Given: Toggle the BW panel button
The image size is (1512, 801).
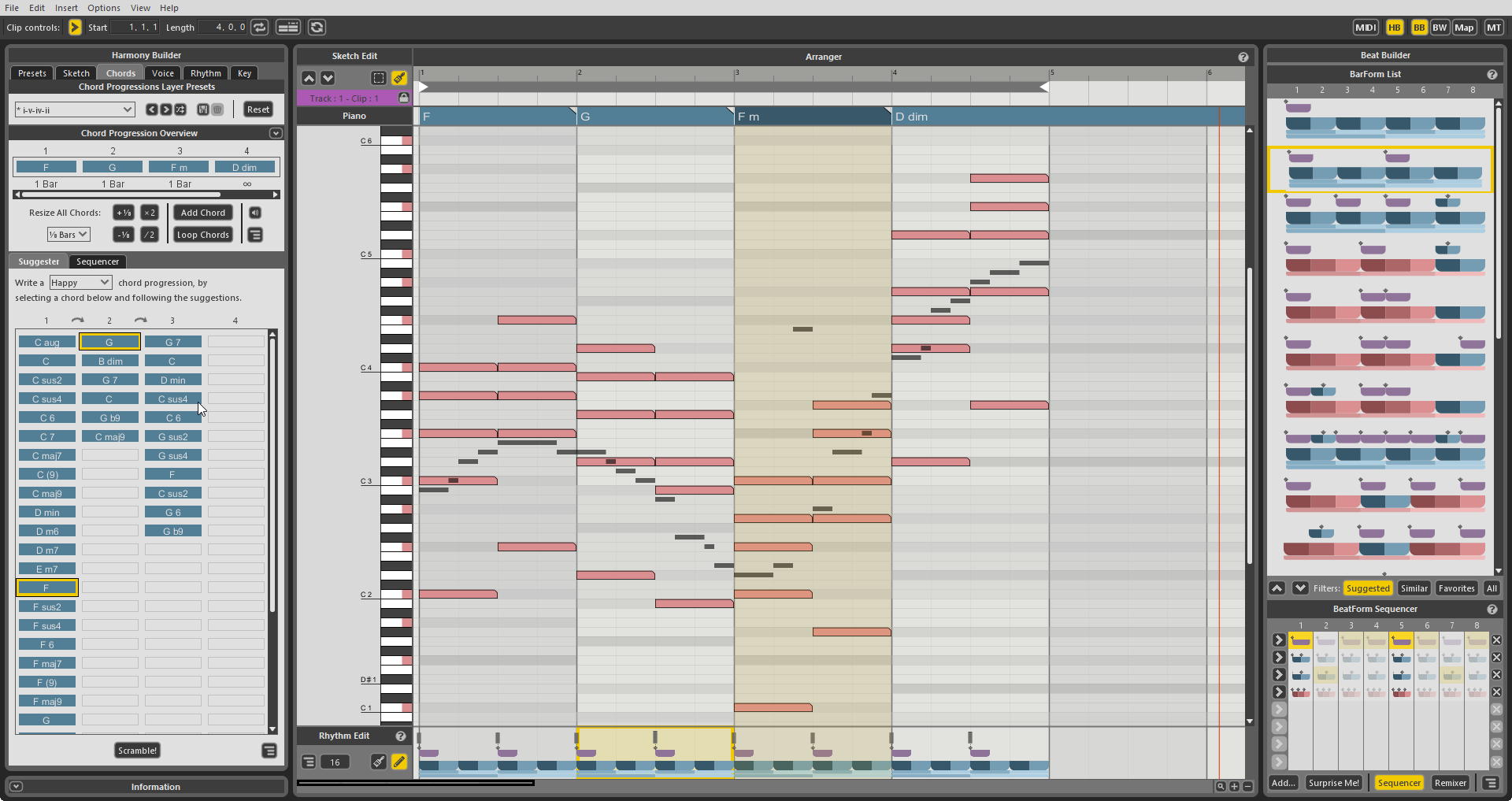Looking at the screenshot, I should (x=1440, y=28).
